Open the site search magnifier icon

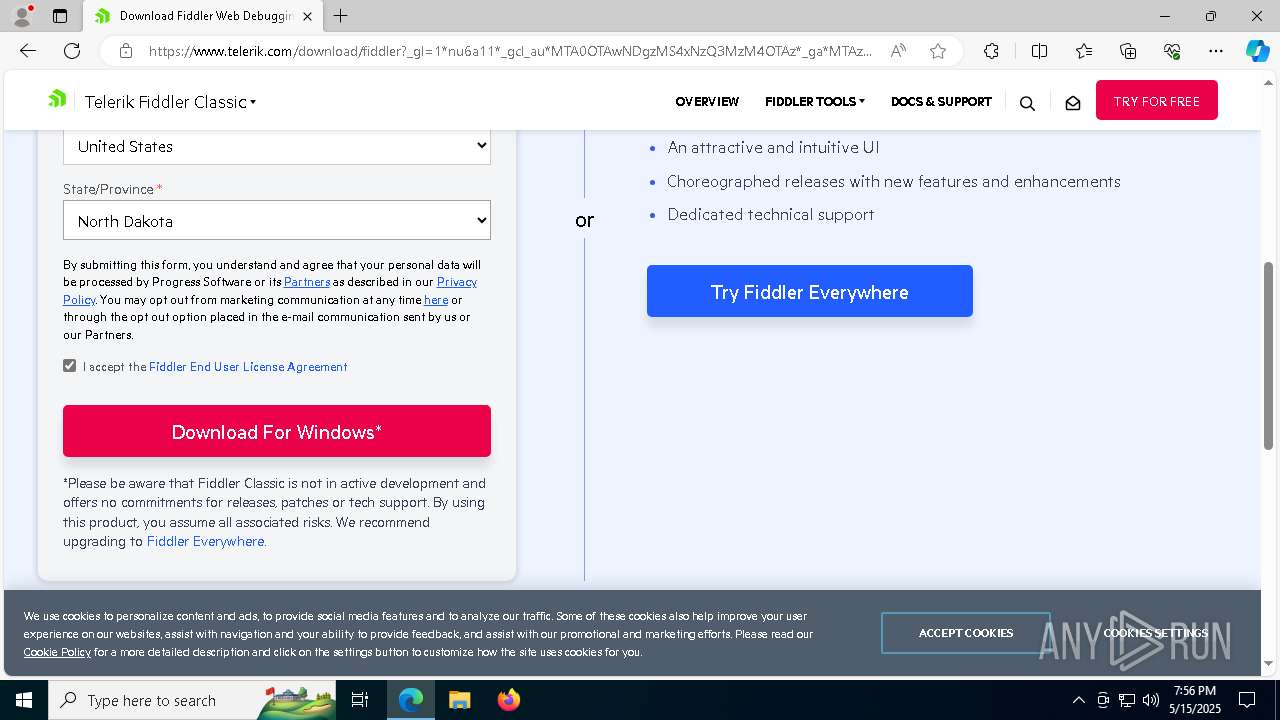(1027, 103)
